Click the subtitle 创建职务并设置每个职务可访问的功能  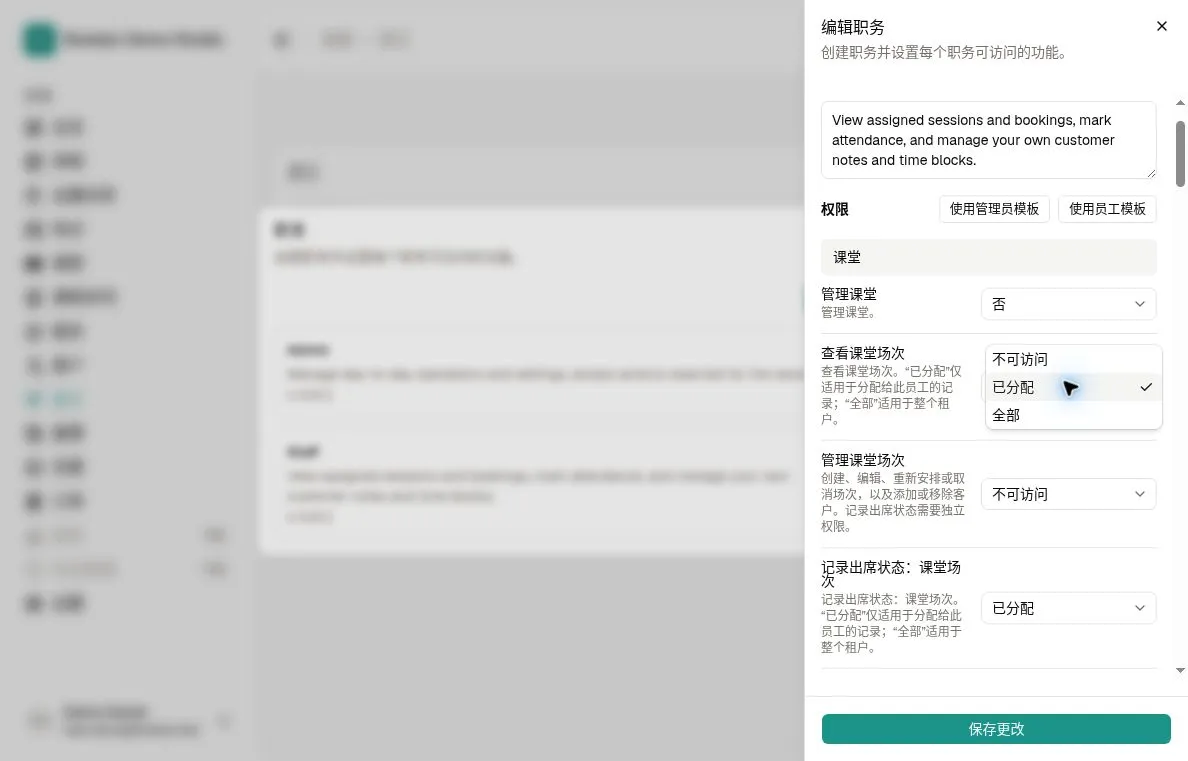pyautogui.click(x=944, y=52)
